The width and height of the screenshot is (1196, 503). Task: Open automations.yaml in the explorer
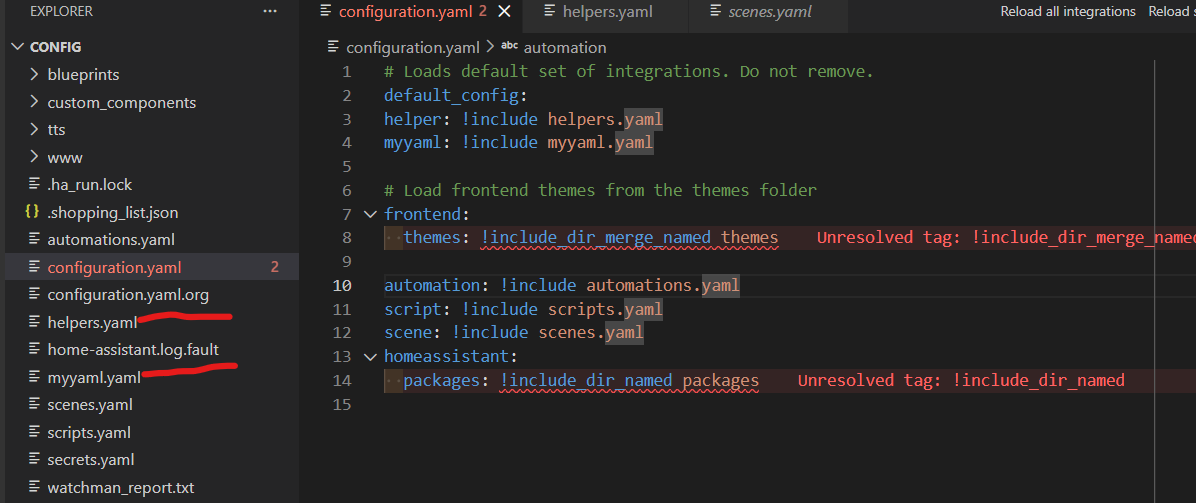click(x=111, y=240)
